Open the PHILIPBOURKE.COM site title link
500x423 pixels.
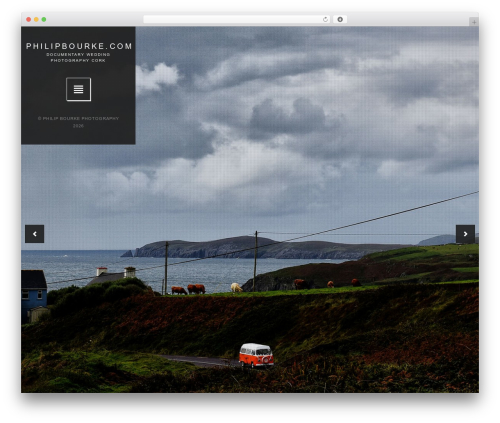point(79,46)
